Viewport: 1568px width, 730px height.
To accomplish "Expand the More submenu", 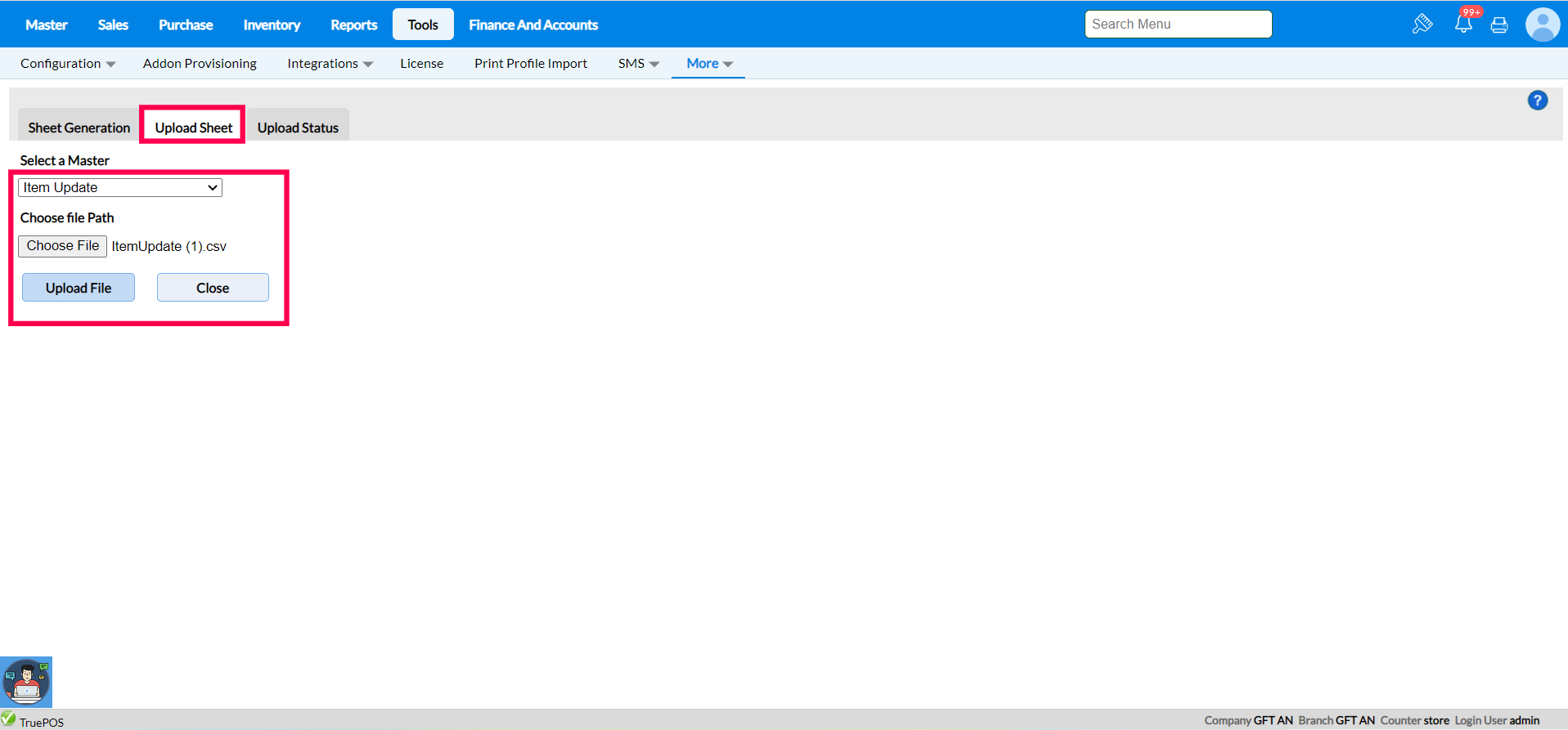I will pos(709,63).
